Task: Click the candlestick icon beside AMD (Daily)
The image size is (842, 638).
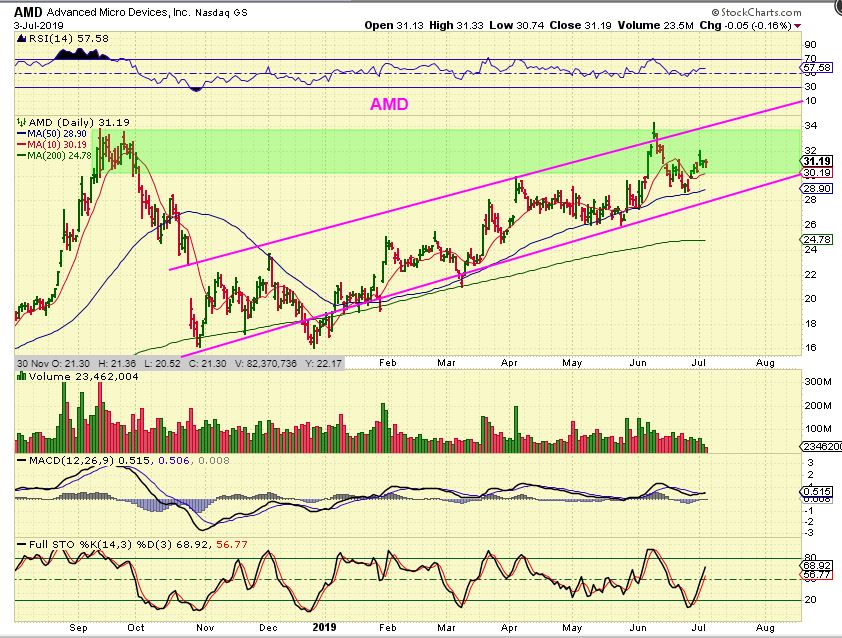Action: (x=21, y=122)
